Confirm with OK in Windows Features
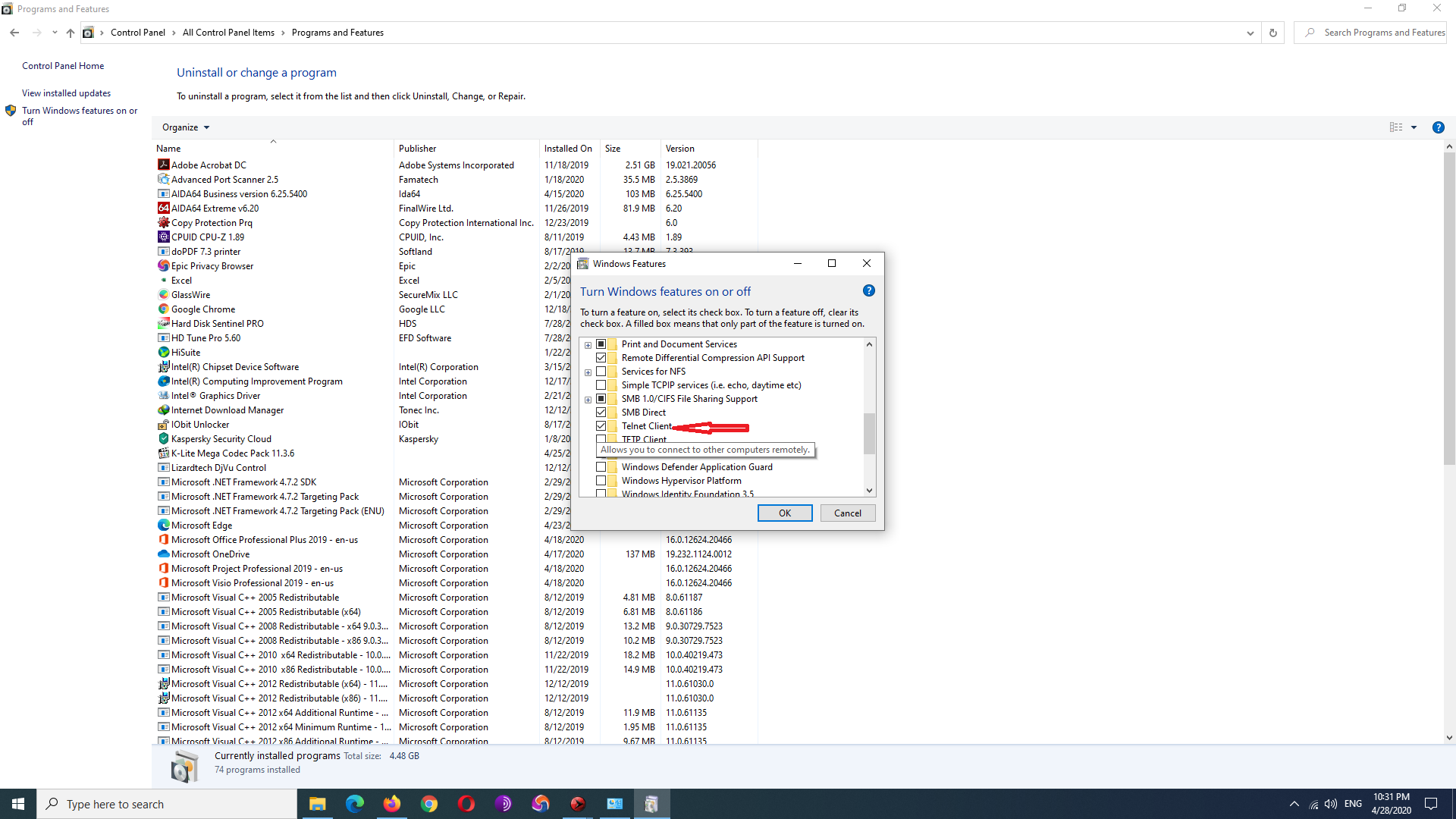Viewport: 1456px width, 819px height. (x=785, y=513)
